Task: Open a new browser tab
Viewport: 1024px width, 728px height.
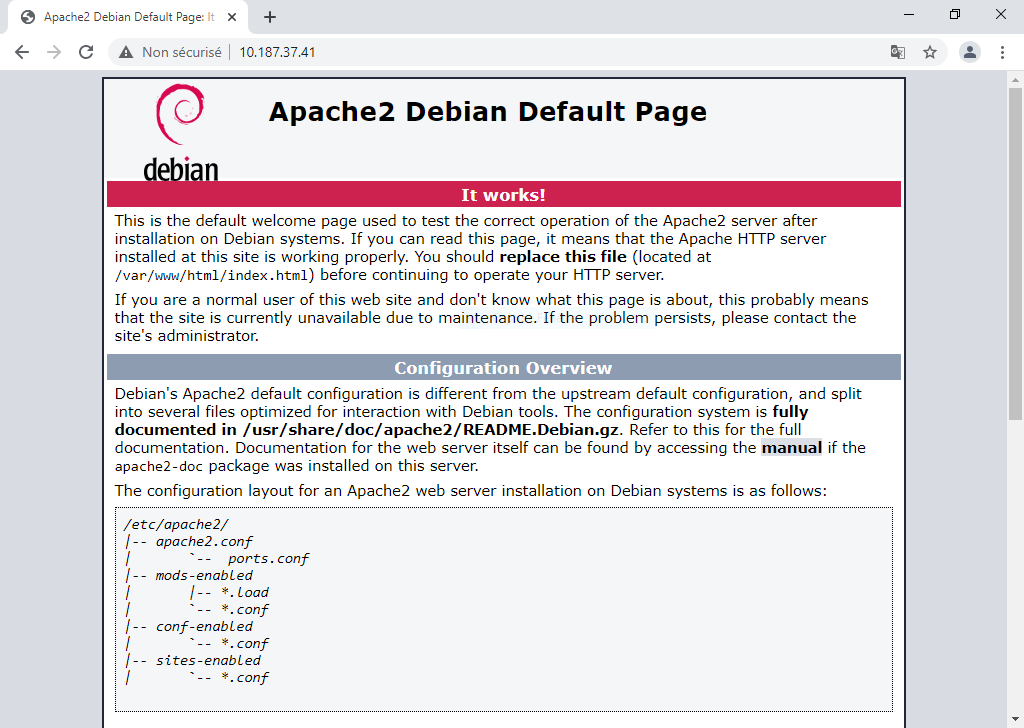Action: coord(270,17)
